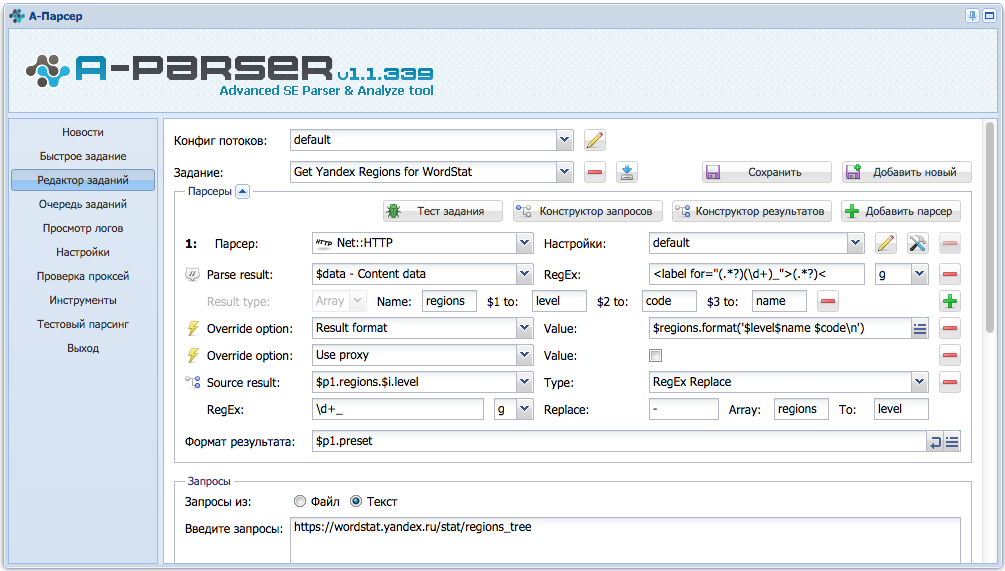Viewport: 1005px width, 571px height.
Task: Open Новости in the sidebar
Action: point(83,132)
